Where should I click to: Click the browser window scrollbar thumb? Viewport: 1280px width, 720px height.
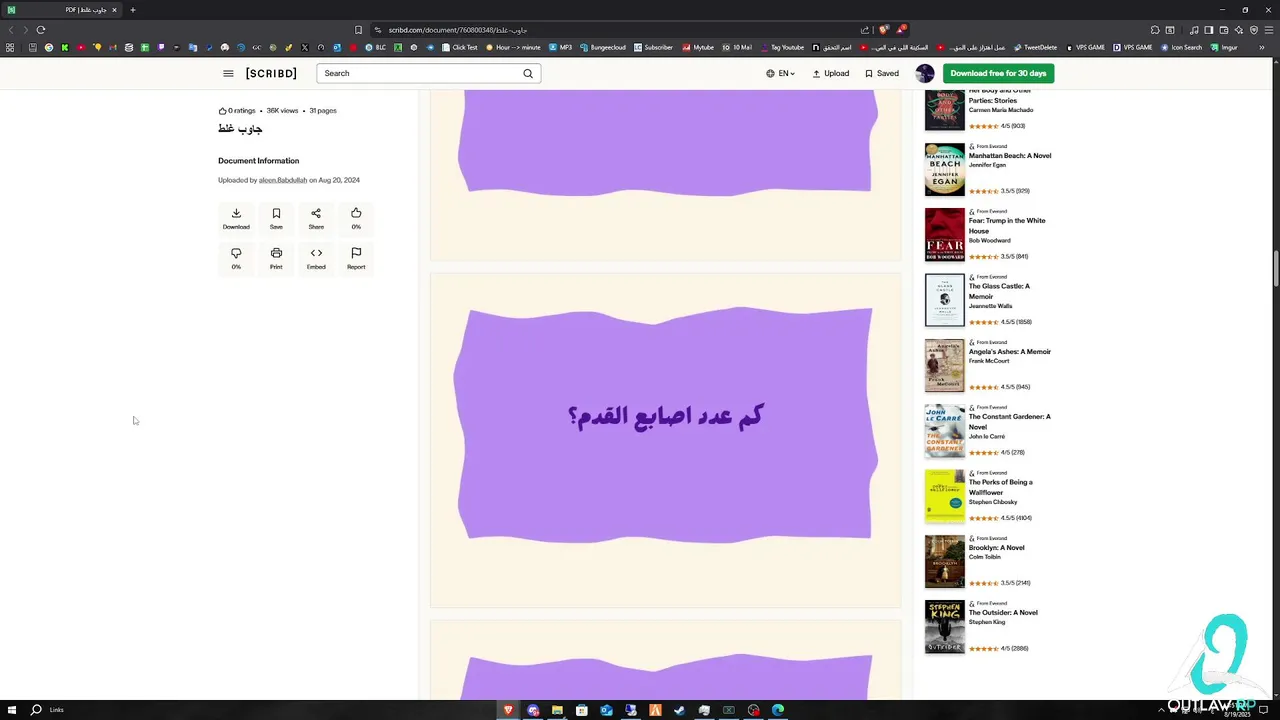click(1276, 270)
